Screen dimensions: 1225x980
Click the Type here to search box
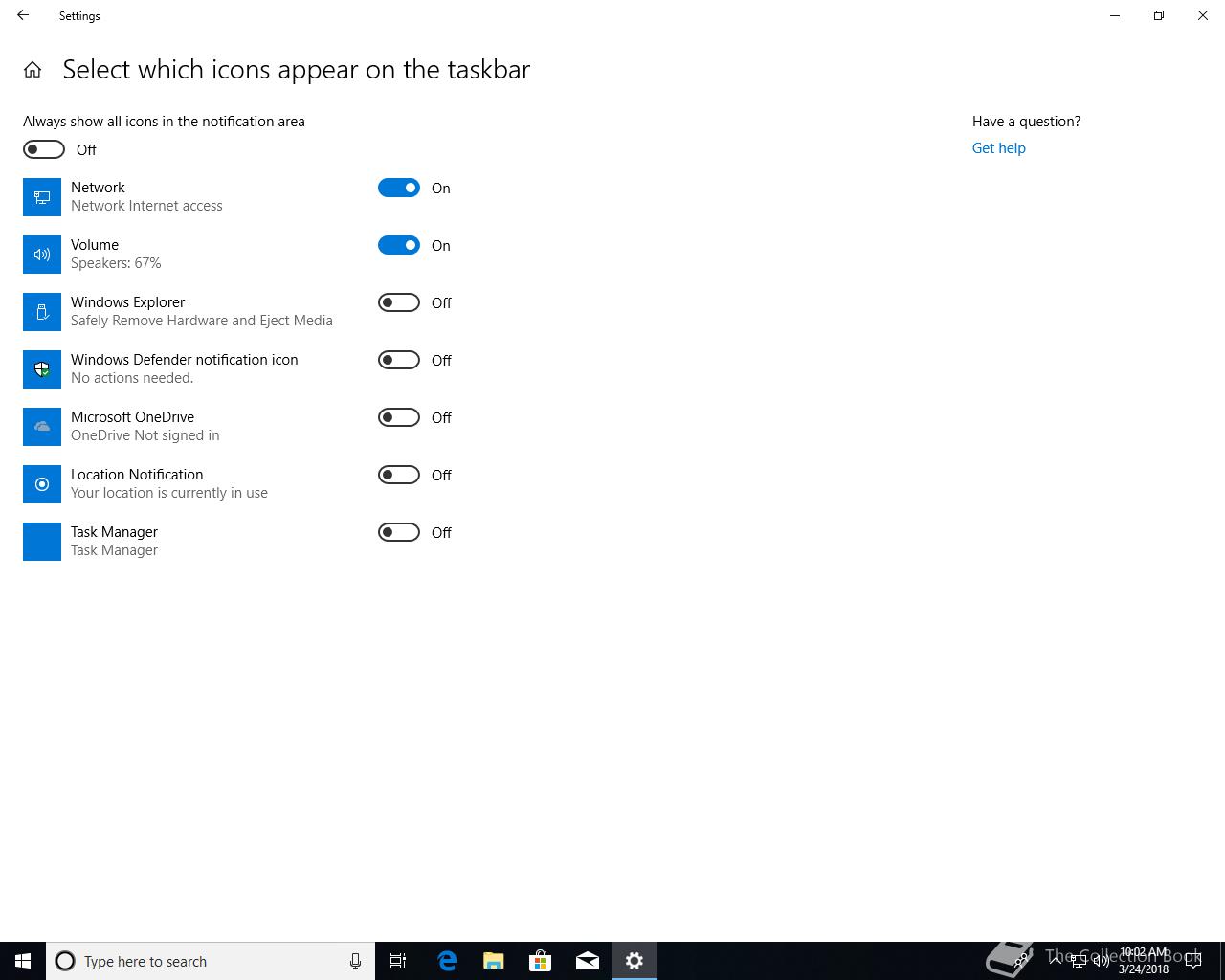[x=211, y=961]
